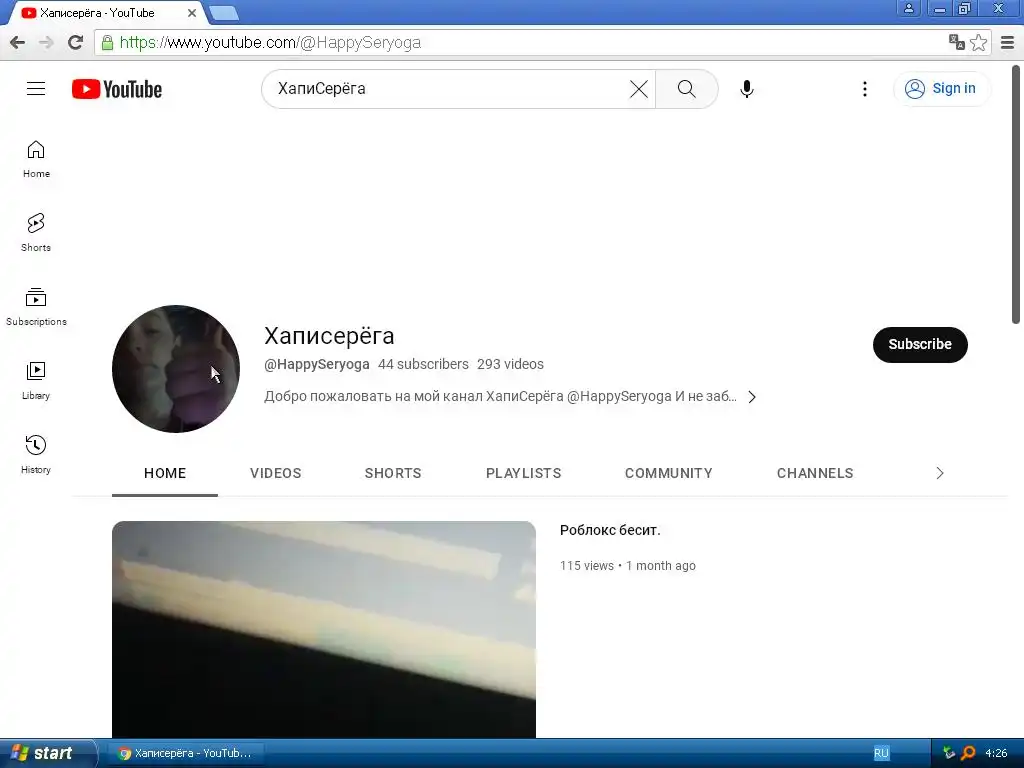Image resolution: width=1024 pixels, height=768 pixels.
Task: Switch to the SHORTS tab
Action: pyautogui.click(x=393, y=473)
